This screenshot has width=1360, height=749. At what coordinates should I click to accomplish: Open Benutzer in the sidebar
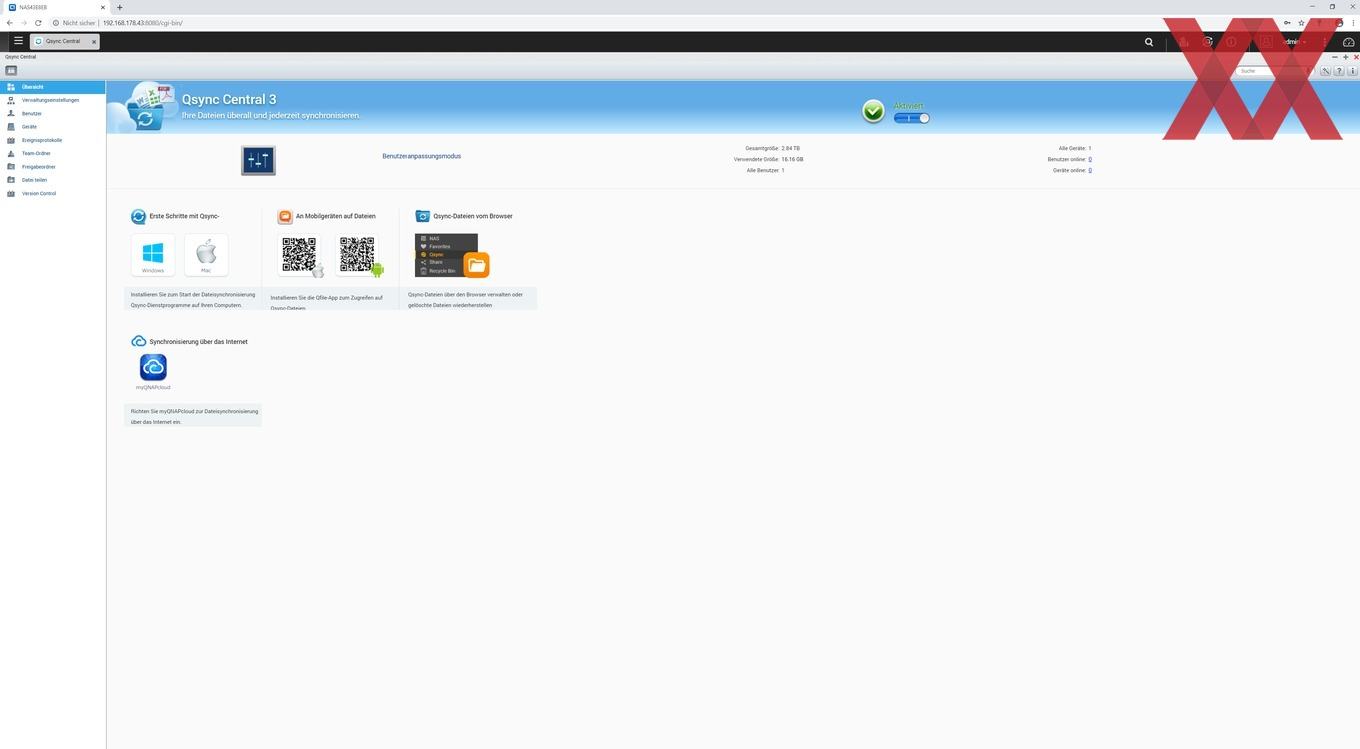pyautogui.click(x=53, y=114)
